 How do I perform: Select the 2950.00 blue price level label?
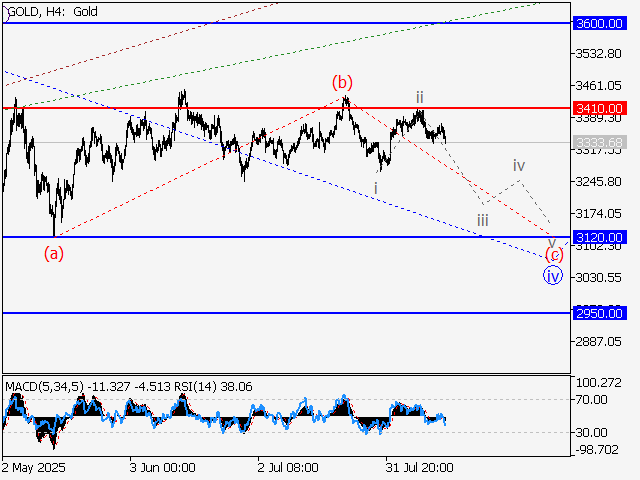[x=600, y=313]
